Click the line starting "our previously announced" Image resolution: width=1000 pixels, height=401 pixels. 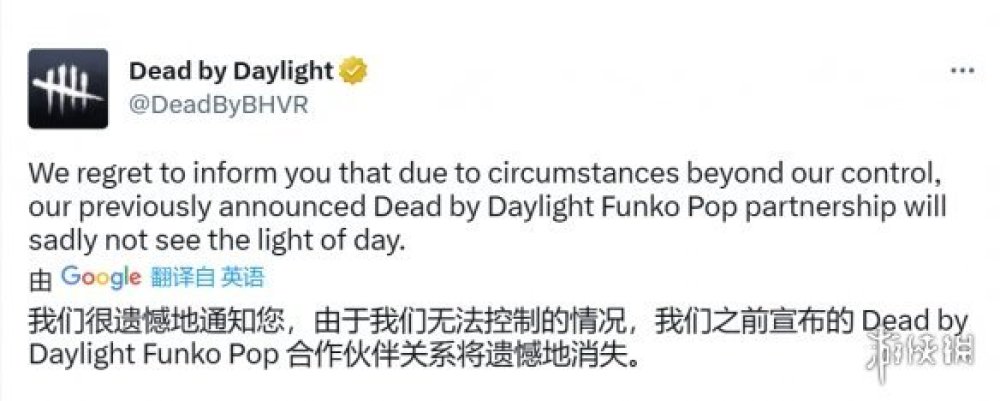click(487, 208)
